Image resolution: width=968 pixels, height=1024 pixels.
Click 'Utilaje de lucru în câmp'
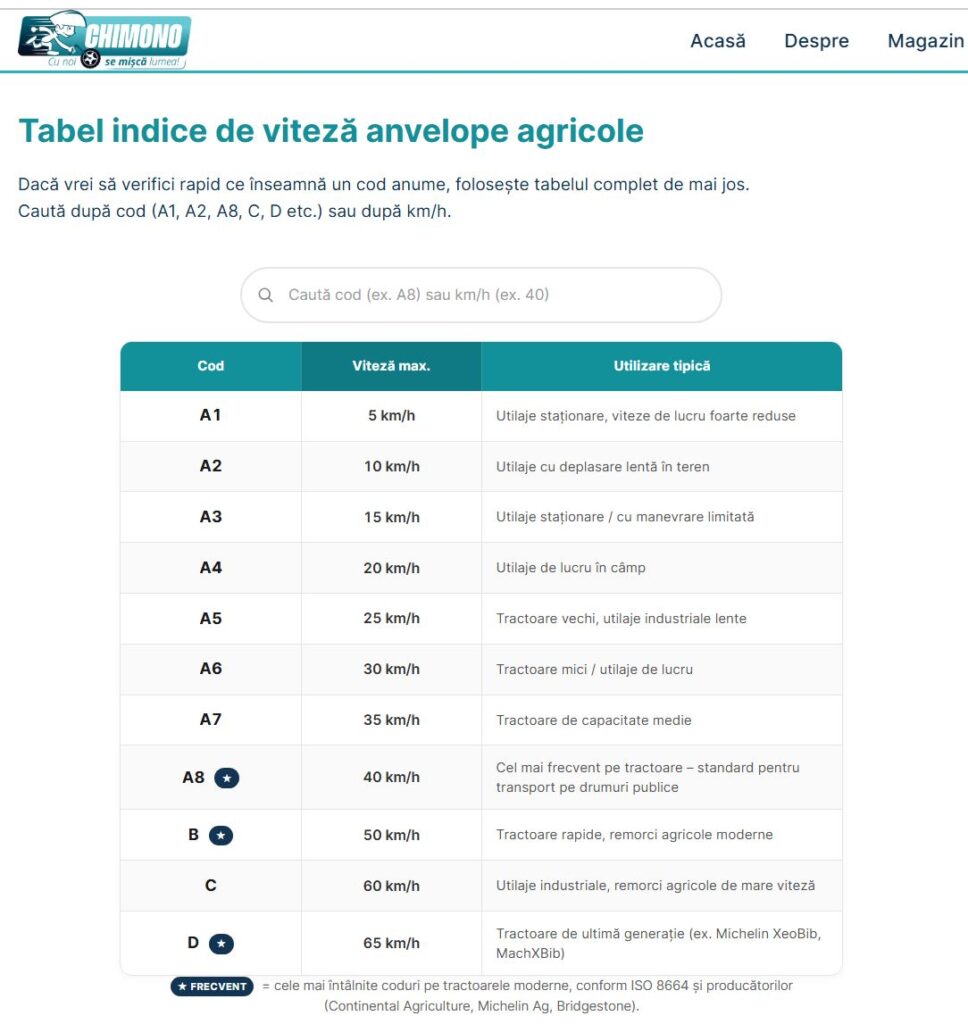click(570, 568)
